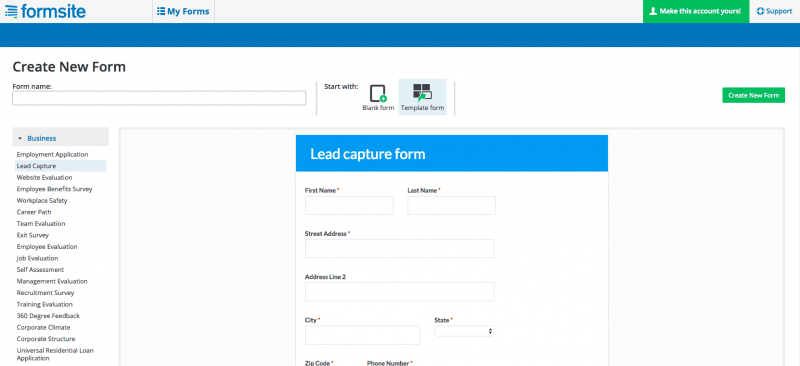
Task: Choose the Employee Benefits Survey template
Action: click(x=55, y=189)
